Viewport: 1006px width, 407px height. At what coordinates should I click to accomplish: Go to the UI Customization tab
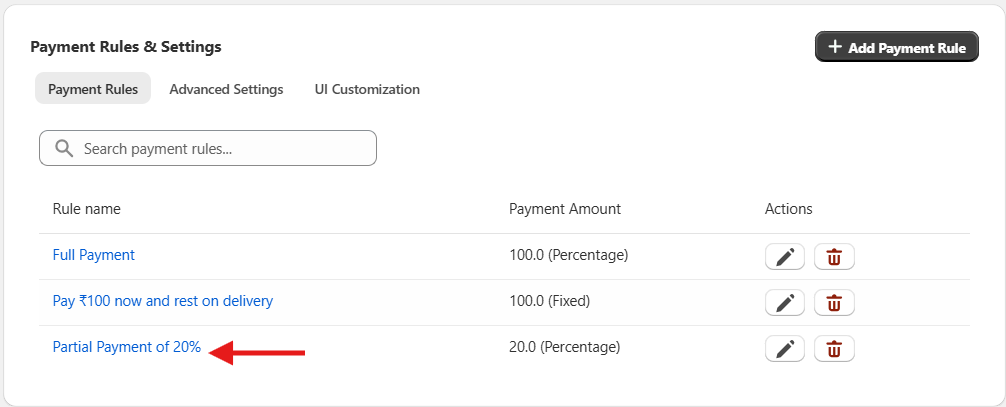[367, 89]
